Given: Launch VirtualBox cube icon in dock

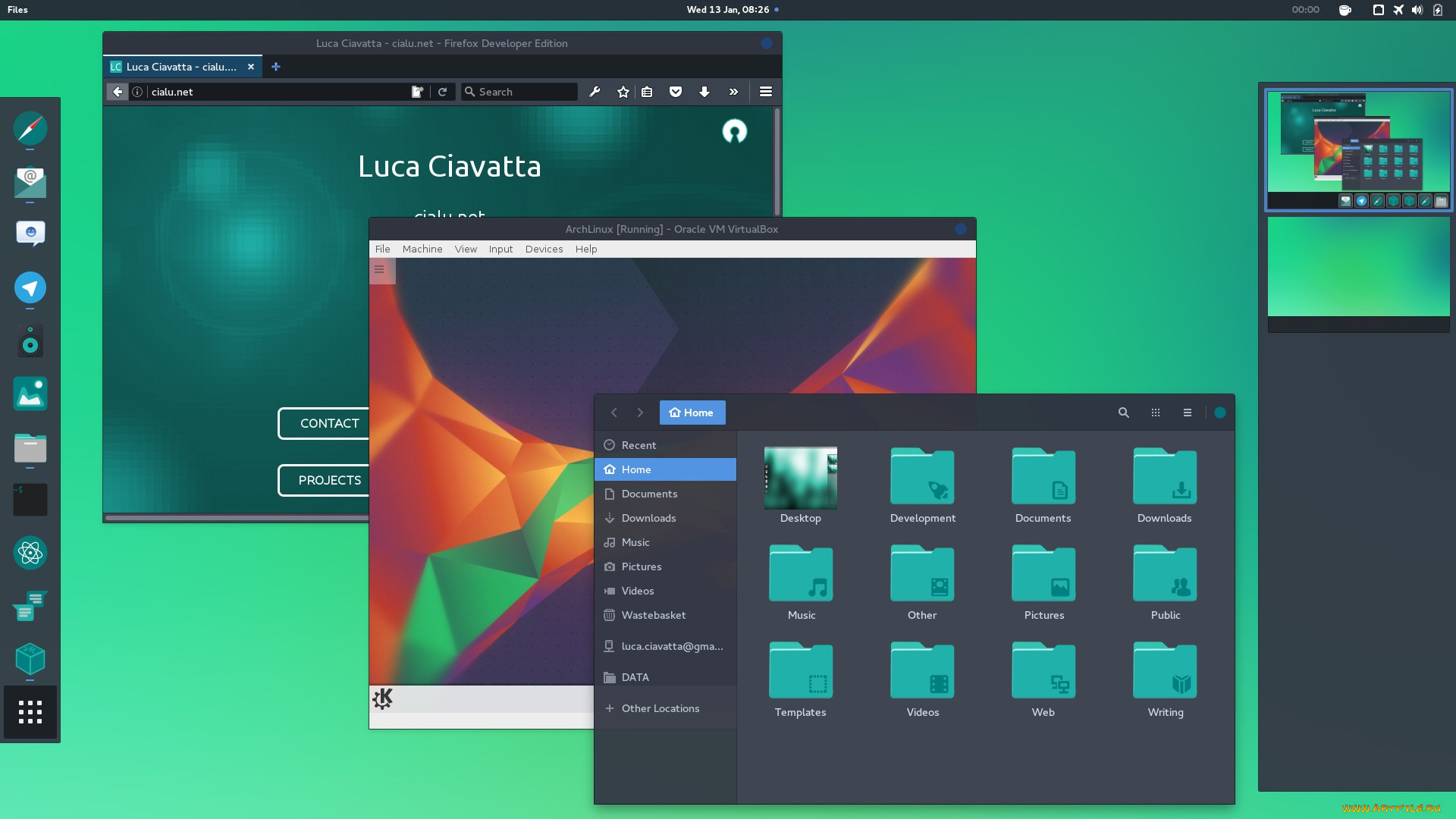Looking at the screenshot, I should (30, 659).
